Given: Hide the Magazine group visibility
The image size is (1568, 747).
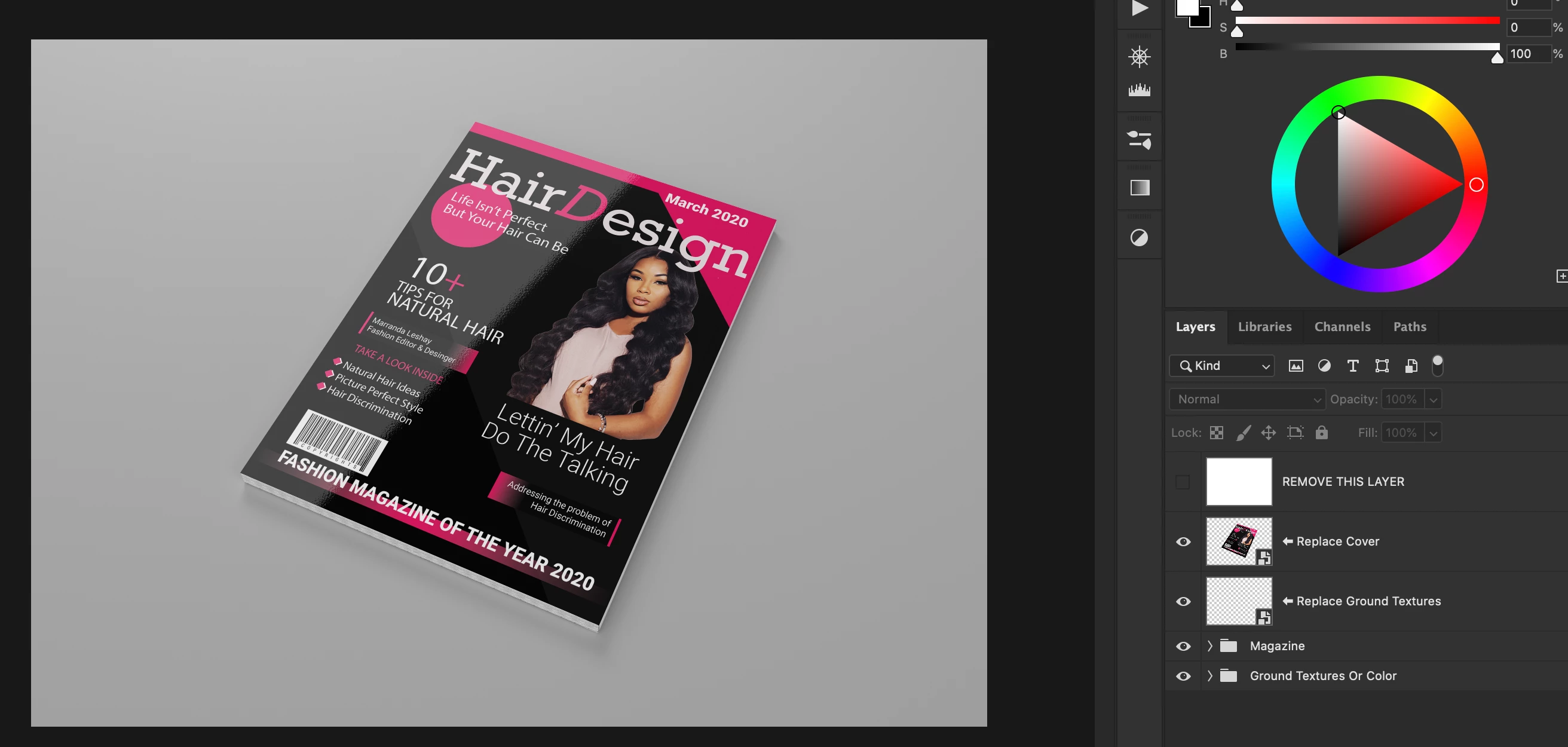Looking at the screenshot, I should (x=1183, y=647).
